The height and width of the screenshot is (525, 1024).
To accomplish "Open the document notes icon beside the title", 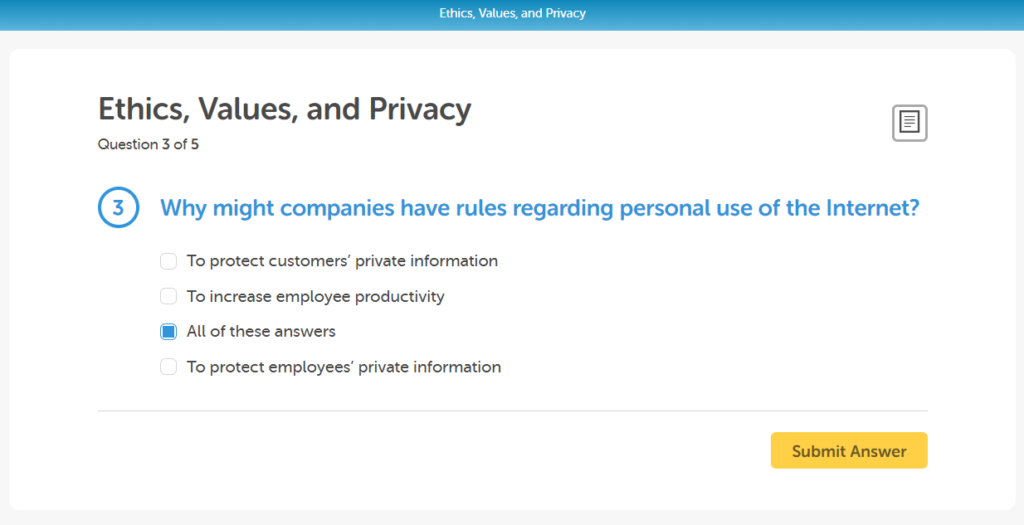I will coord(910,123).
